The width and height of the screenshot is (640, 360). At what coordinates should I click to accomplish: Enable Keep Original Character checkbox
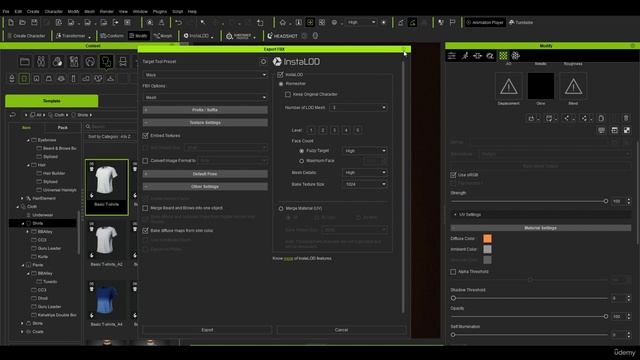[288, 94]
